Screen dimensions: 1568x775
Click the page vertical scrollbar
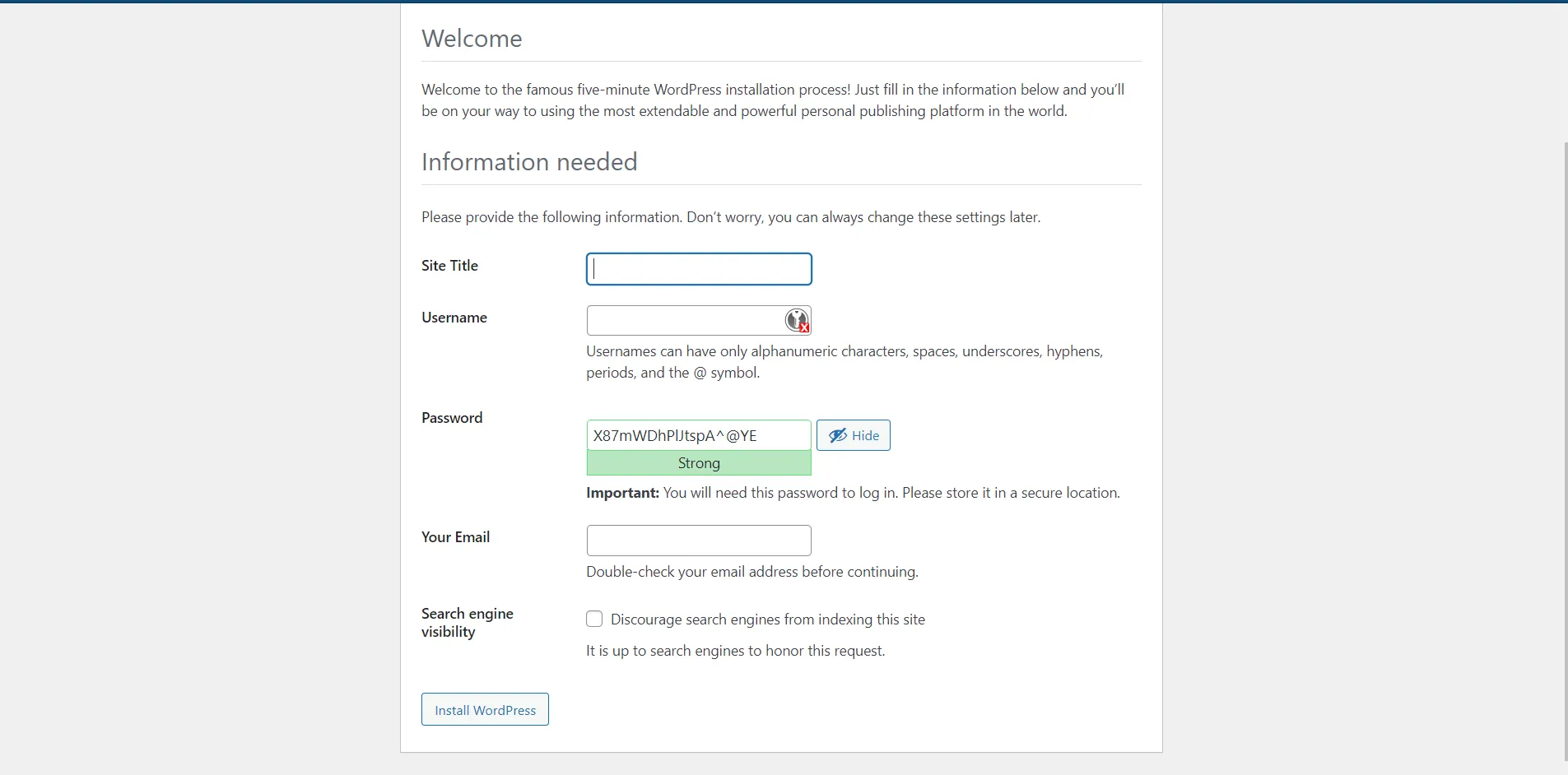tap(1565, 451)
